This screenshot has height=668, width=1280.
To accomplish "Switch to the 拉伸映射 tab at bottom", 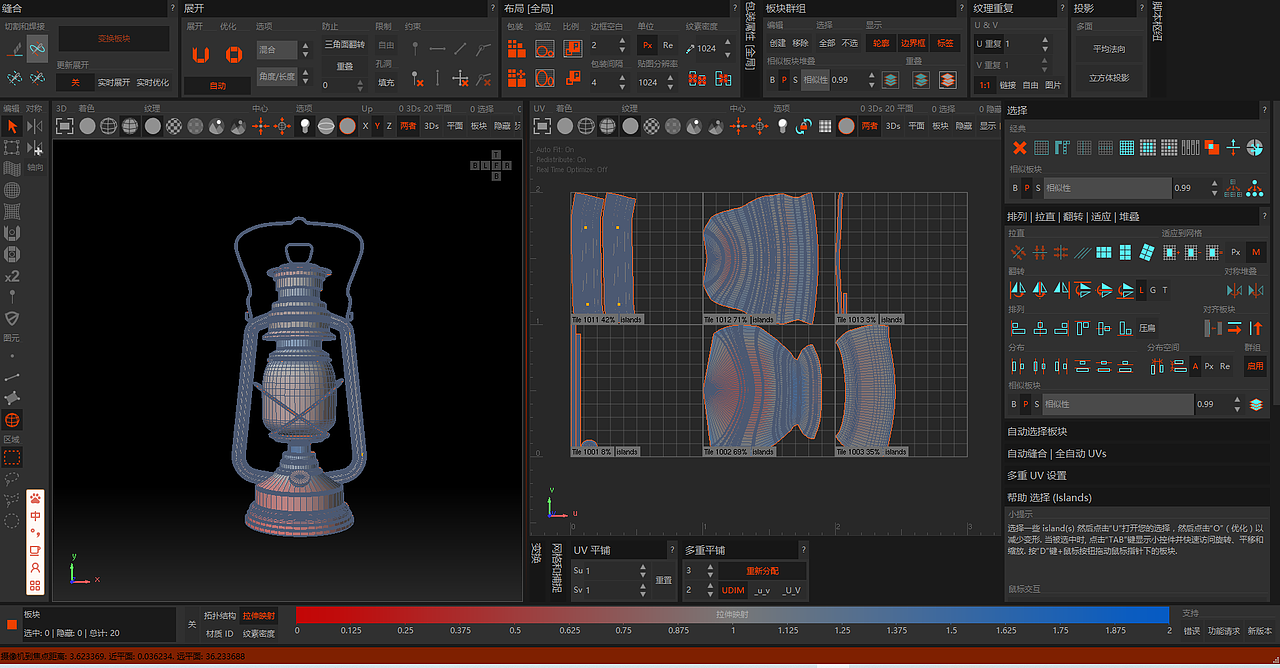I will (x=258, y=616).
